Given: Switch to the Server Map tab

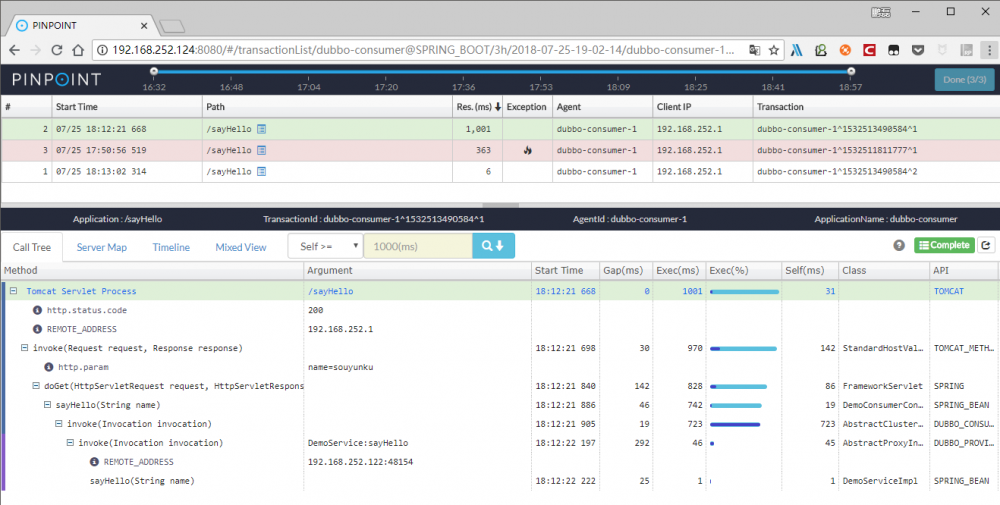Looking at the screenshot, I should 101,247.
